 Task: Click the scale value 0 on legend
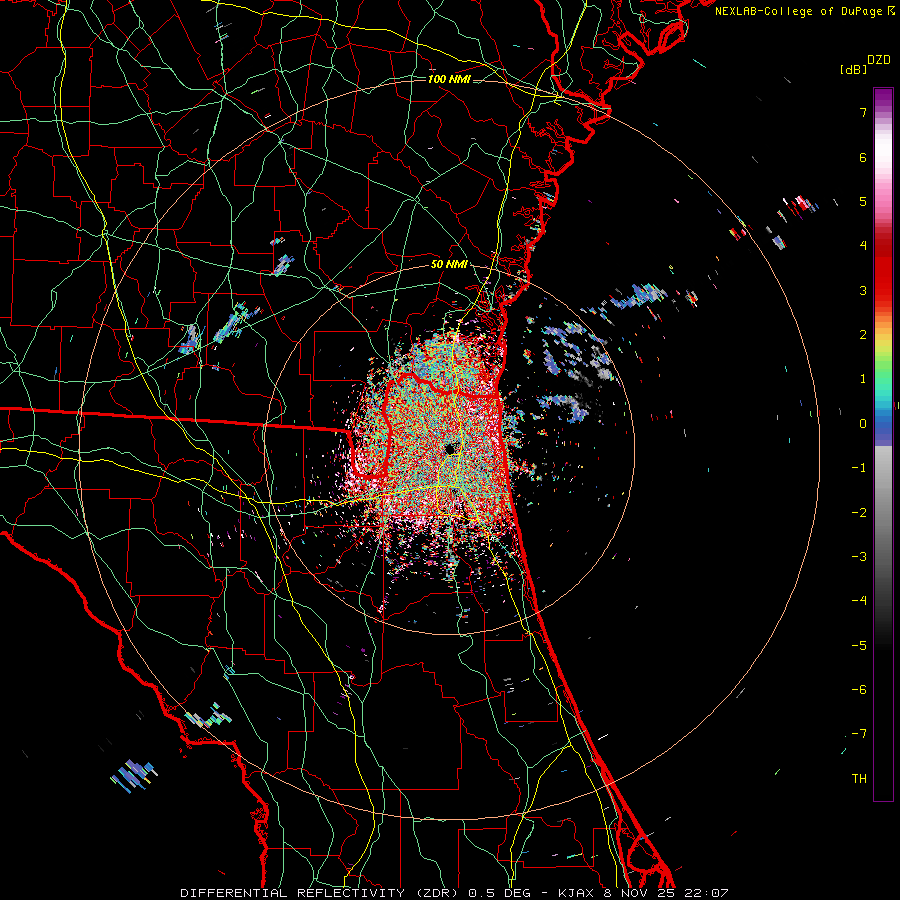pos(863,424)
